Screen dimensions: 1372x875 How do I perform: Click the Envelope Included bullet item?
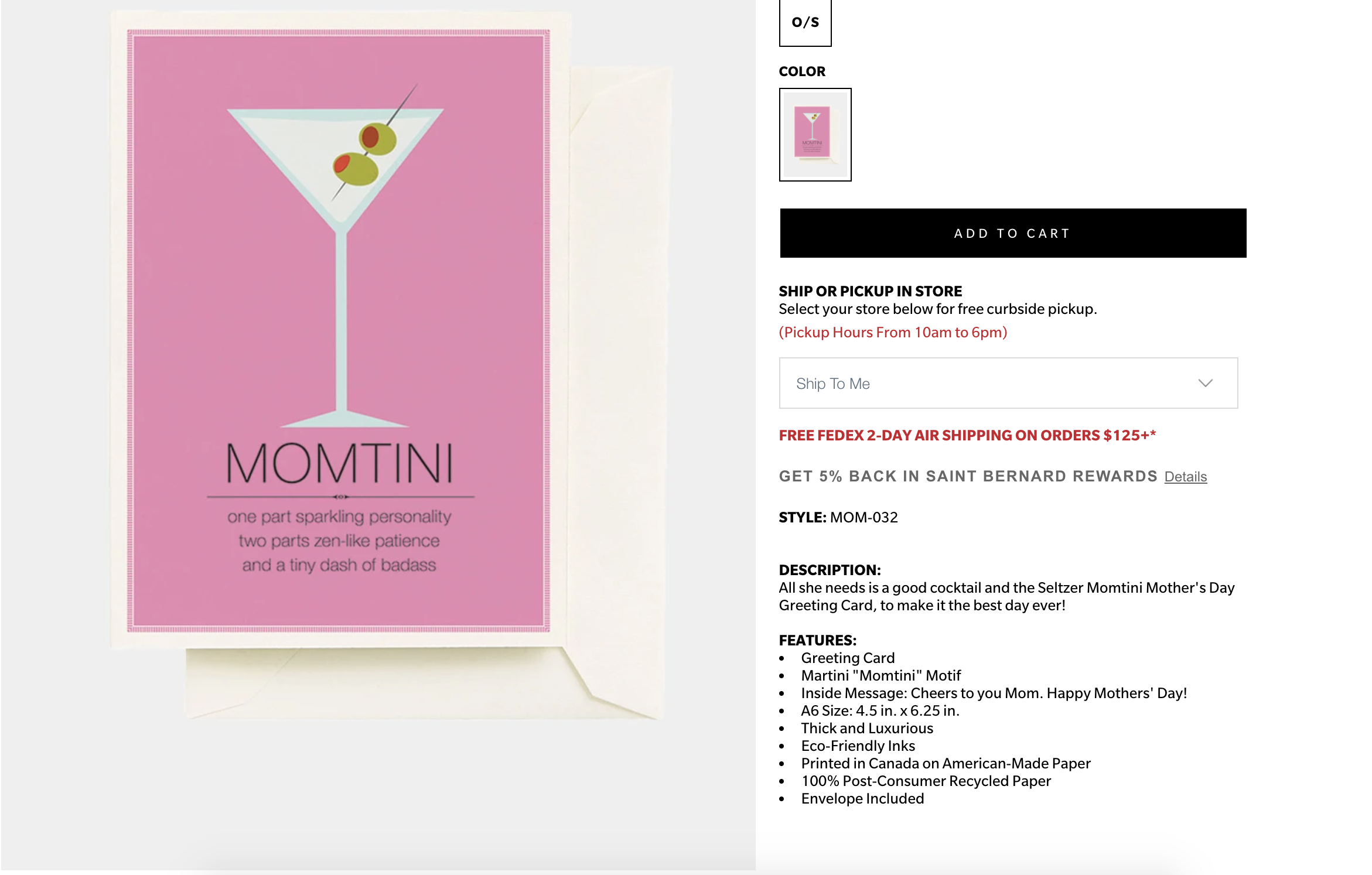[x=862, y=798]
